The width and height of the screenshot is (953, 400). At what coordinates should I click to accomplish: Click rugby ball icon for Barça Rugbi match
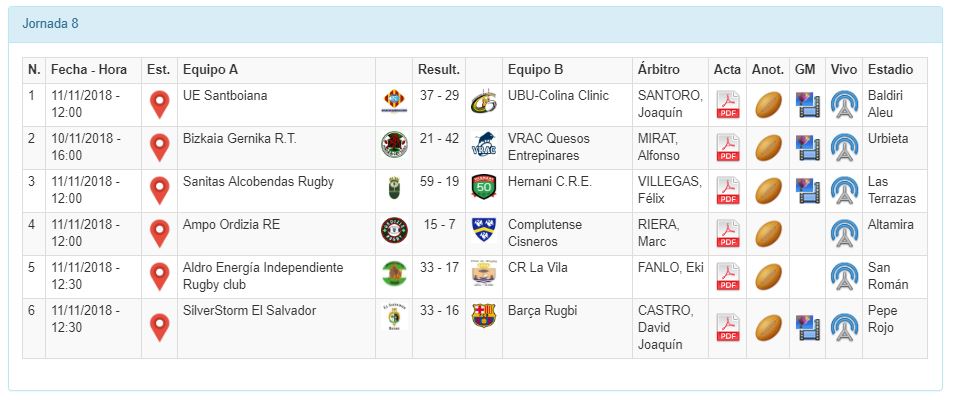(x=768, y=328)
